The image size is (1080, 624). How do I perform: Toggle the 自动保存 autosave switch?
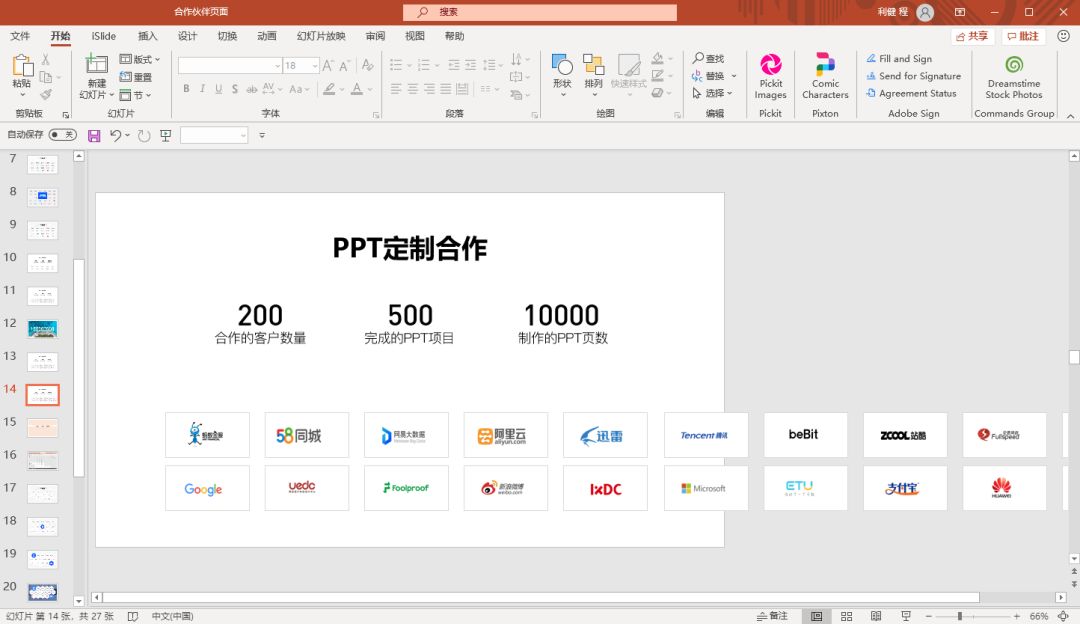(x=62, y=135)
